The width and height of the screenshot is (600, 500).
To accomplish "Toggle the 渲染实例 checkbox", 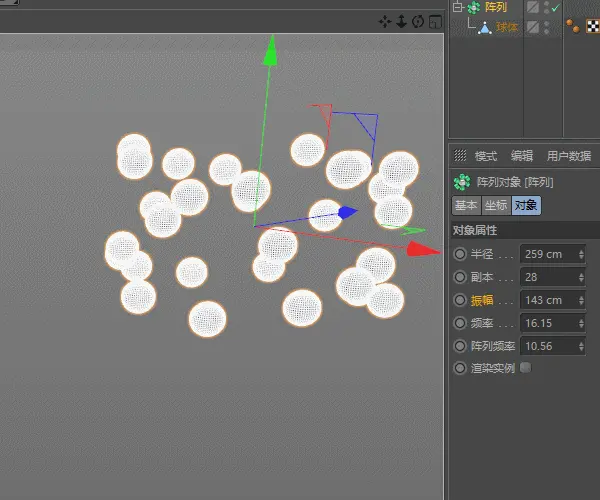I will pos(526,368).
